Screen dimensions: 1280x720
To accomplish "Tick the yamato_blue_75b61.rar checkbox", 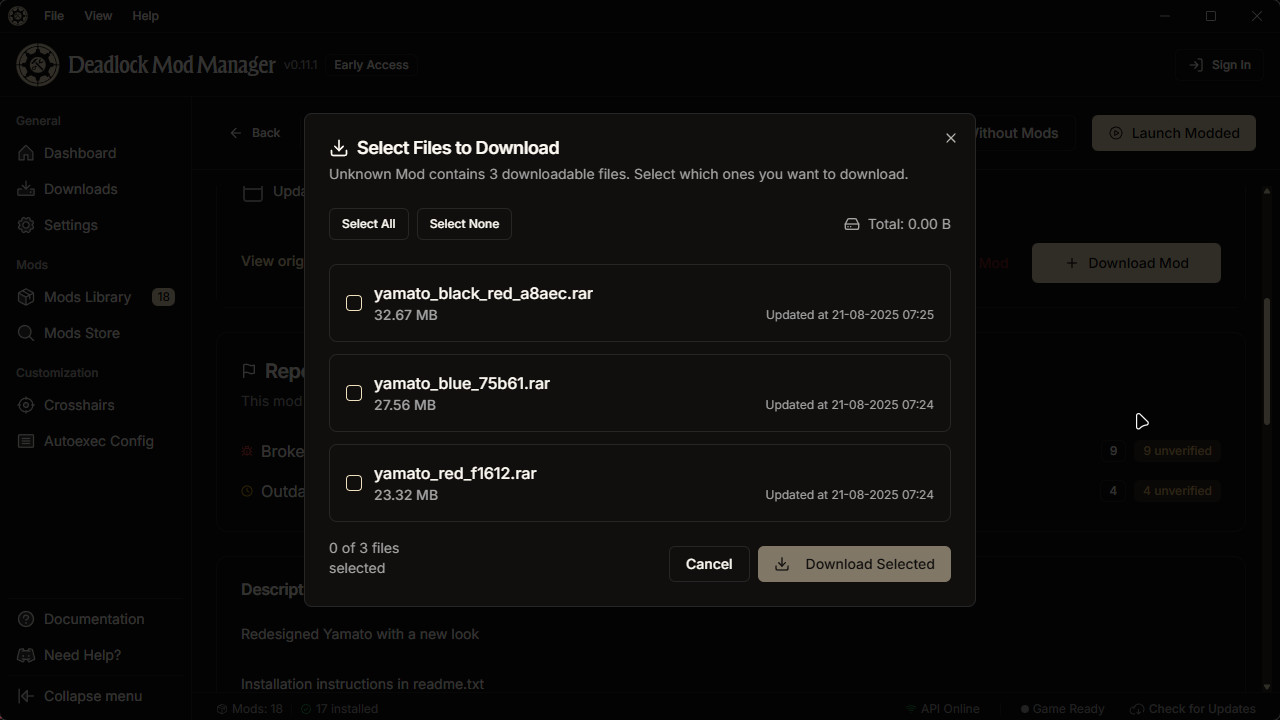I will [x=354, y=393].
